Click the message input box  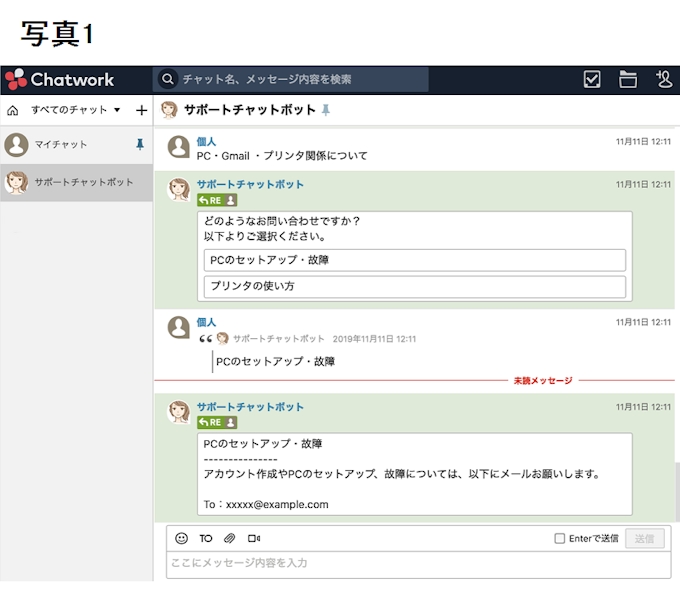click(x=417, y=564)
